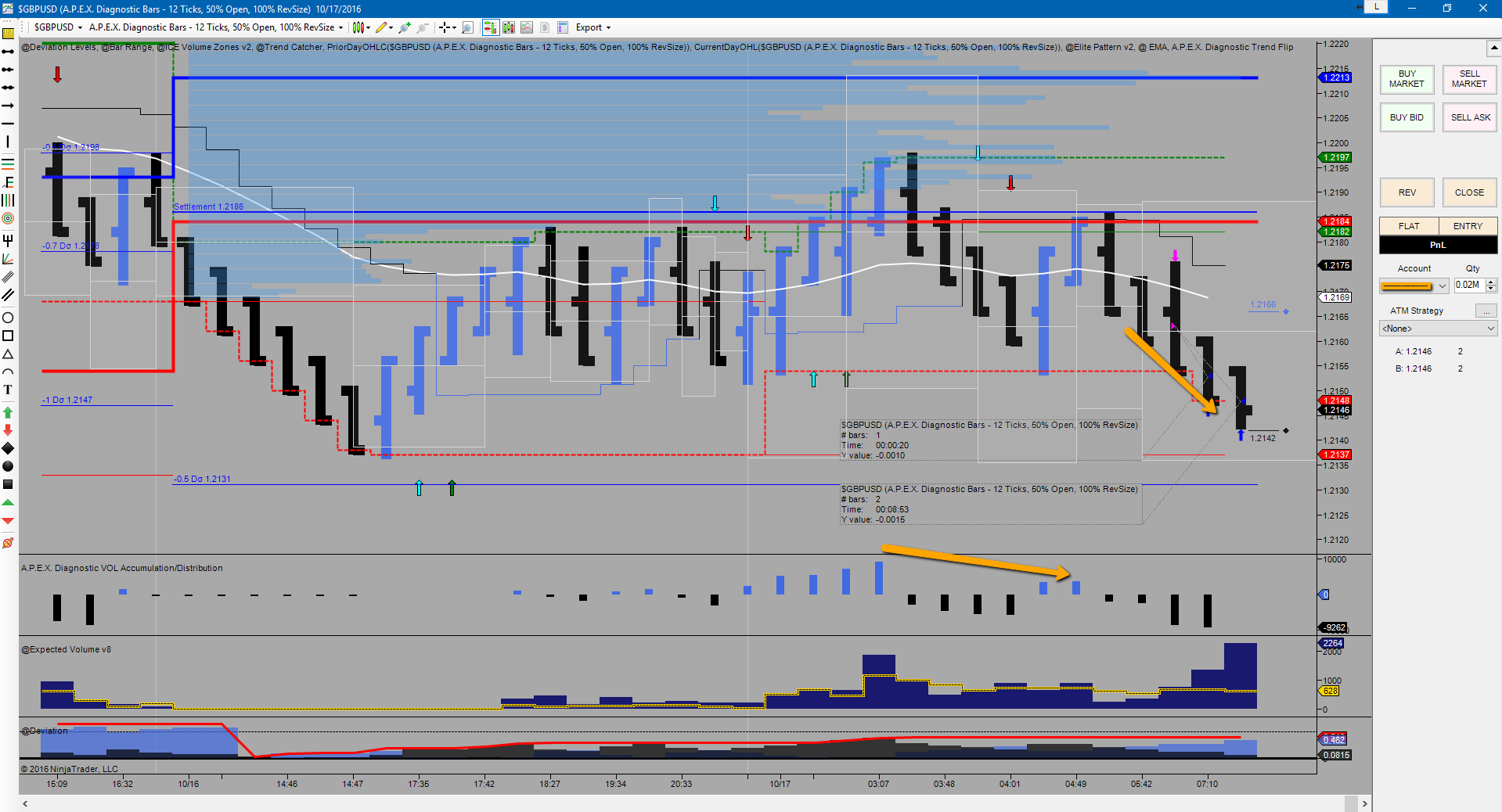The image size is (1502, 812).
Task: Open the Export menu
Action: tap(593, 27)
